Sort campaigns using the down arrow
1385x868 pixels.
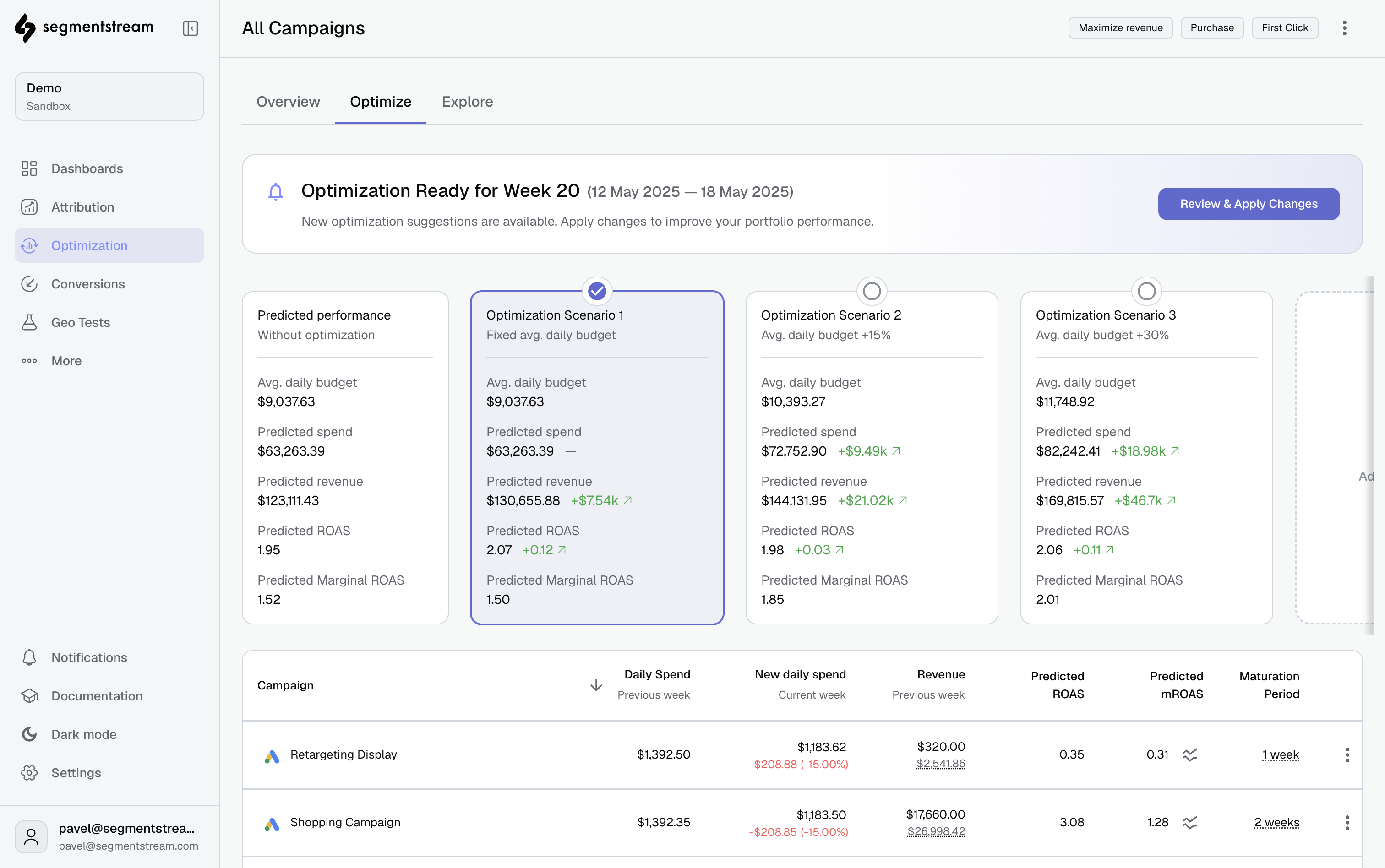point(596,685)
